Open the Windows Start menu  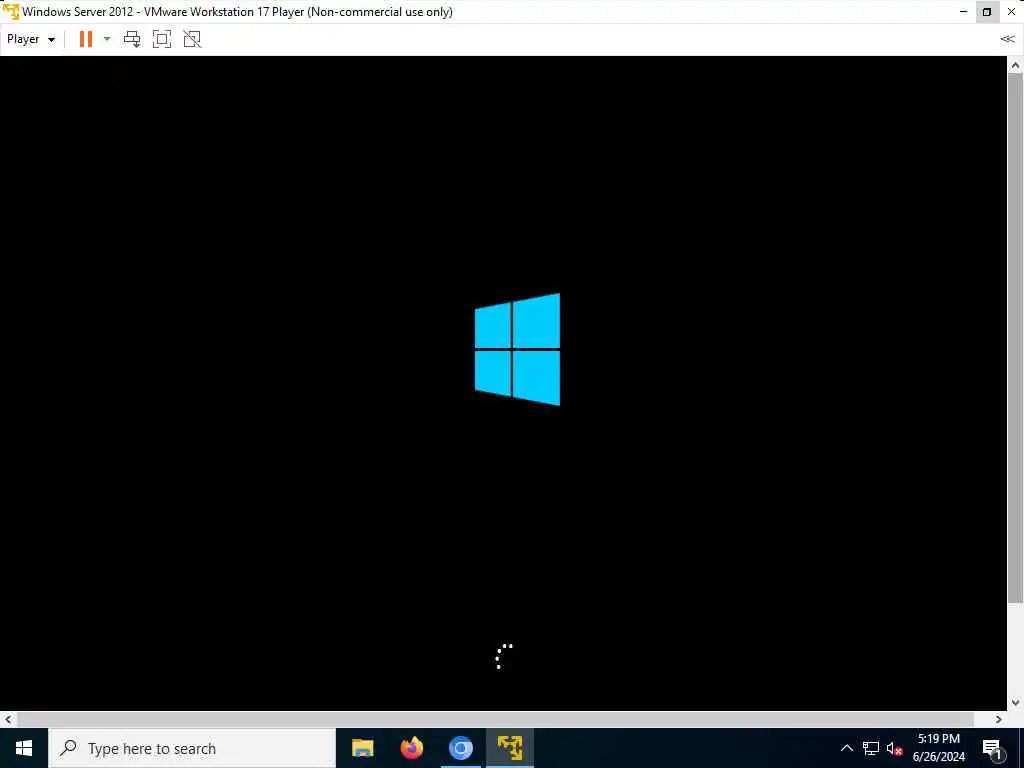click(24, 748)
